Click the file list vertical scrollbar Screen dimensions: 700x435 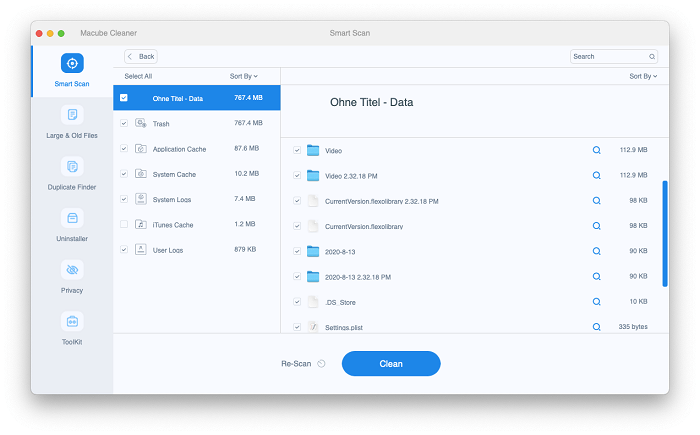pos(665,232)
